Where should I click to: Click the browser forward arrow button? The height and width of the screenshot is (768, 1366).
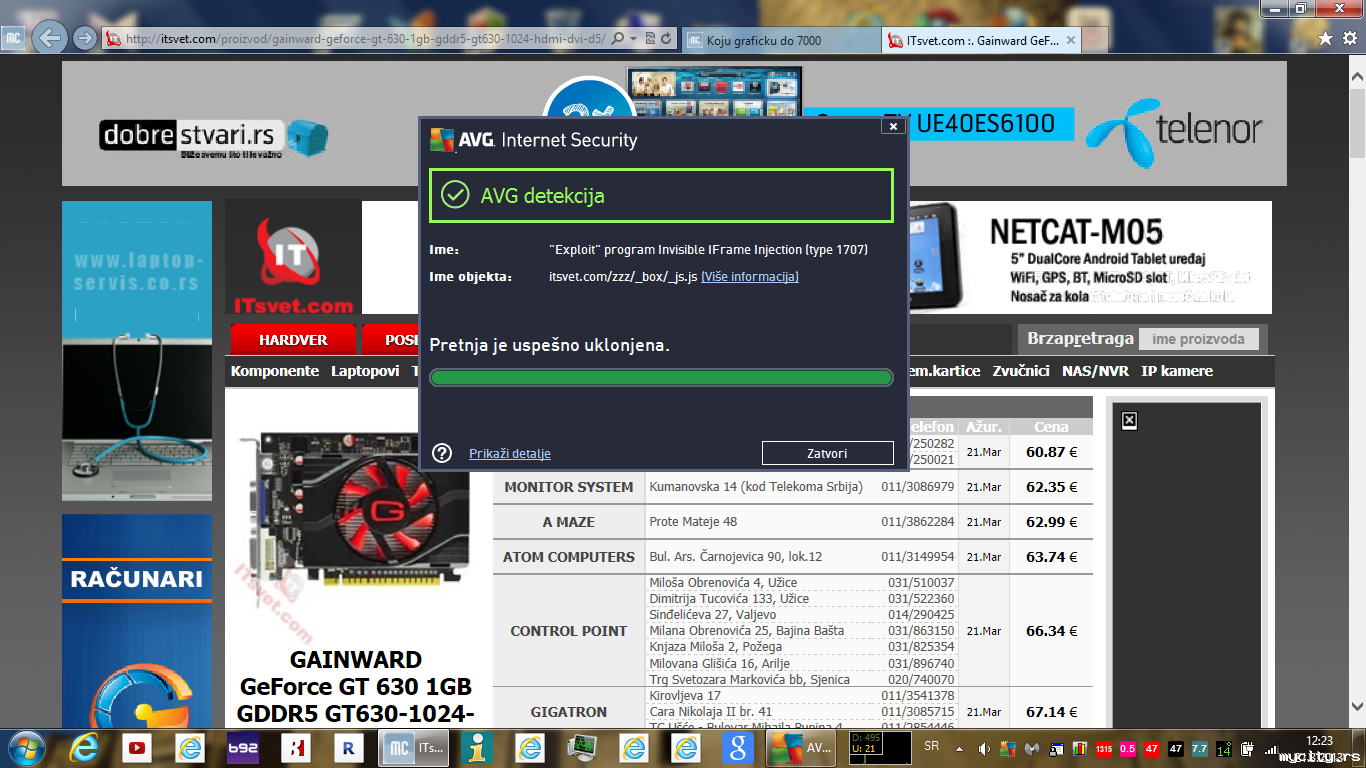[x=85, y=38]
